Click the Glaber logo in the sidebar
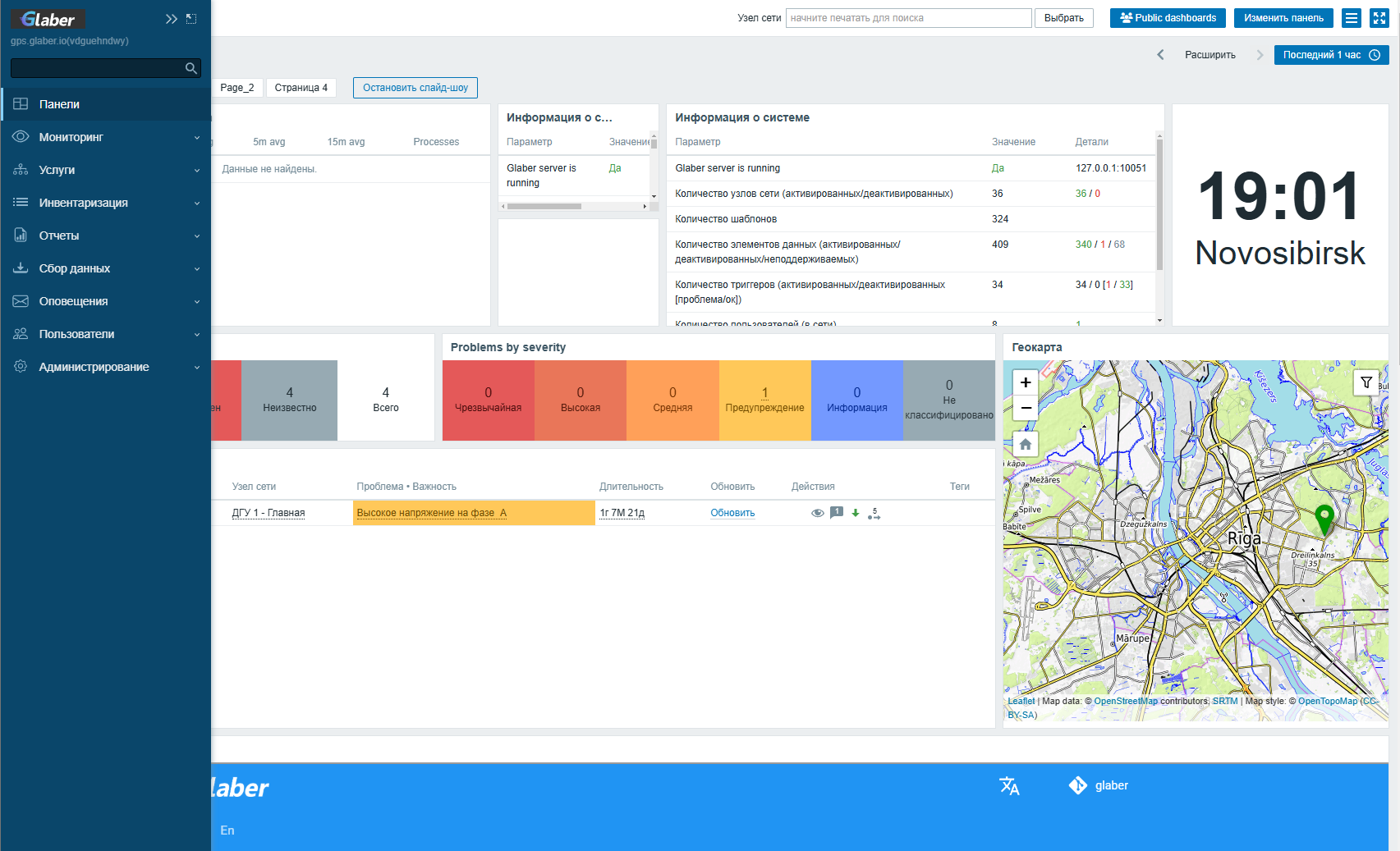Screen dimensions: 1400x851 [x=48, y=19]
